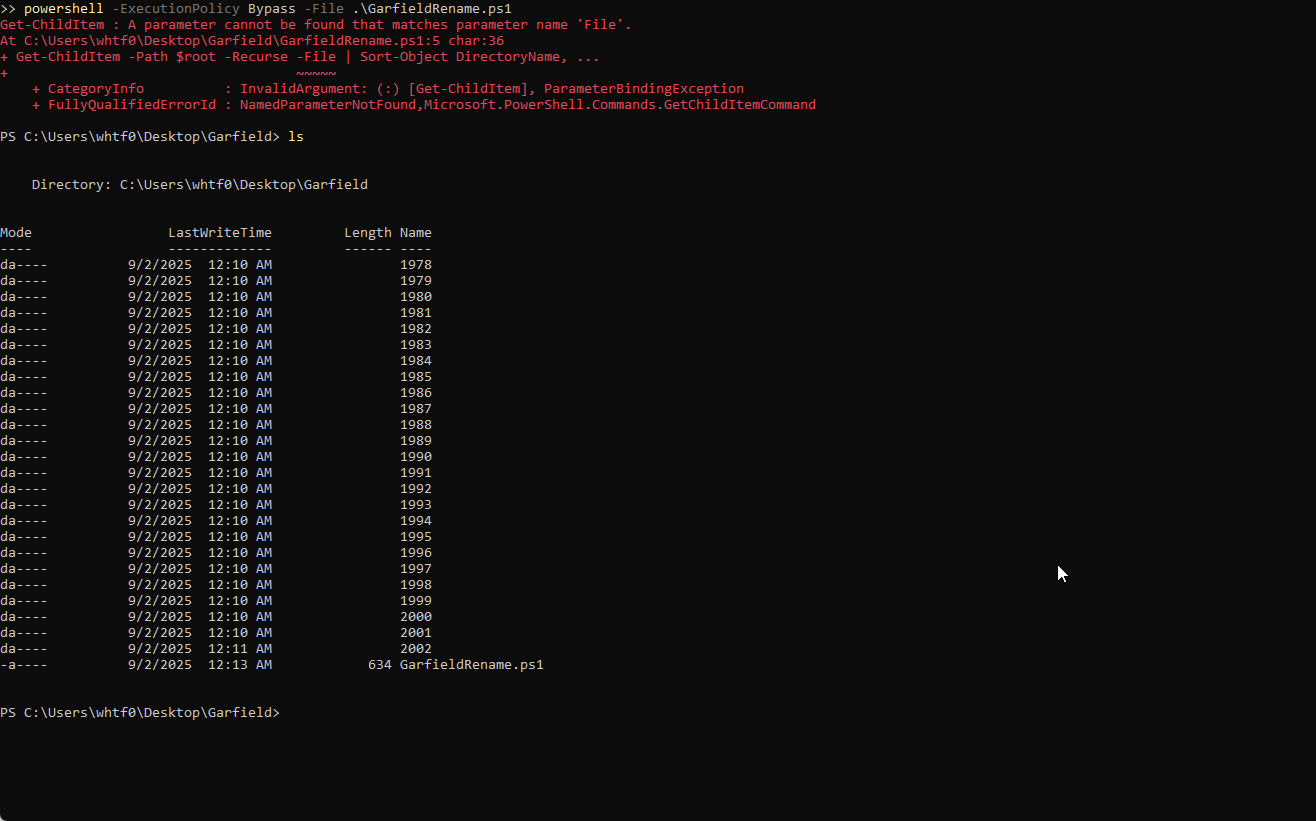Image resolution: width=1316 pixels, height=821 pixels.
Task: Click the 1985 folder entry name
Action: pos(415,377)
